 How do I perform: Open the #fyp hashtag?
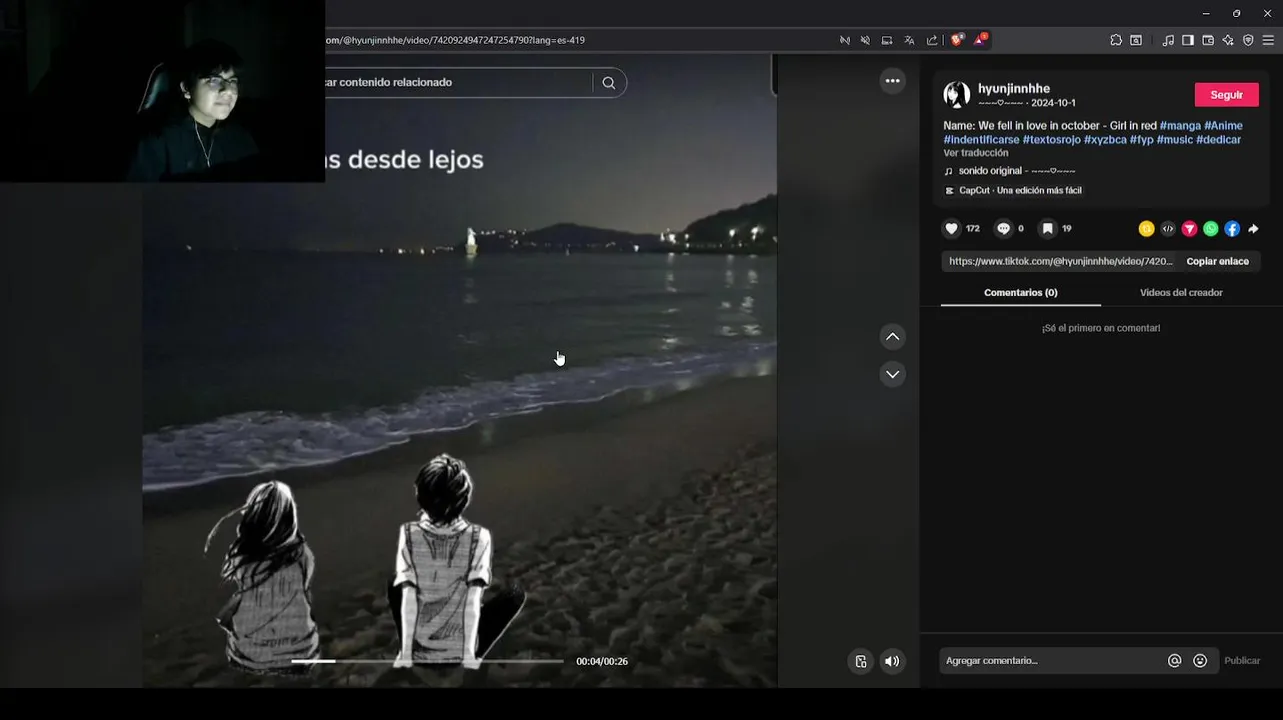click(1141, 139)
